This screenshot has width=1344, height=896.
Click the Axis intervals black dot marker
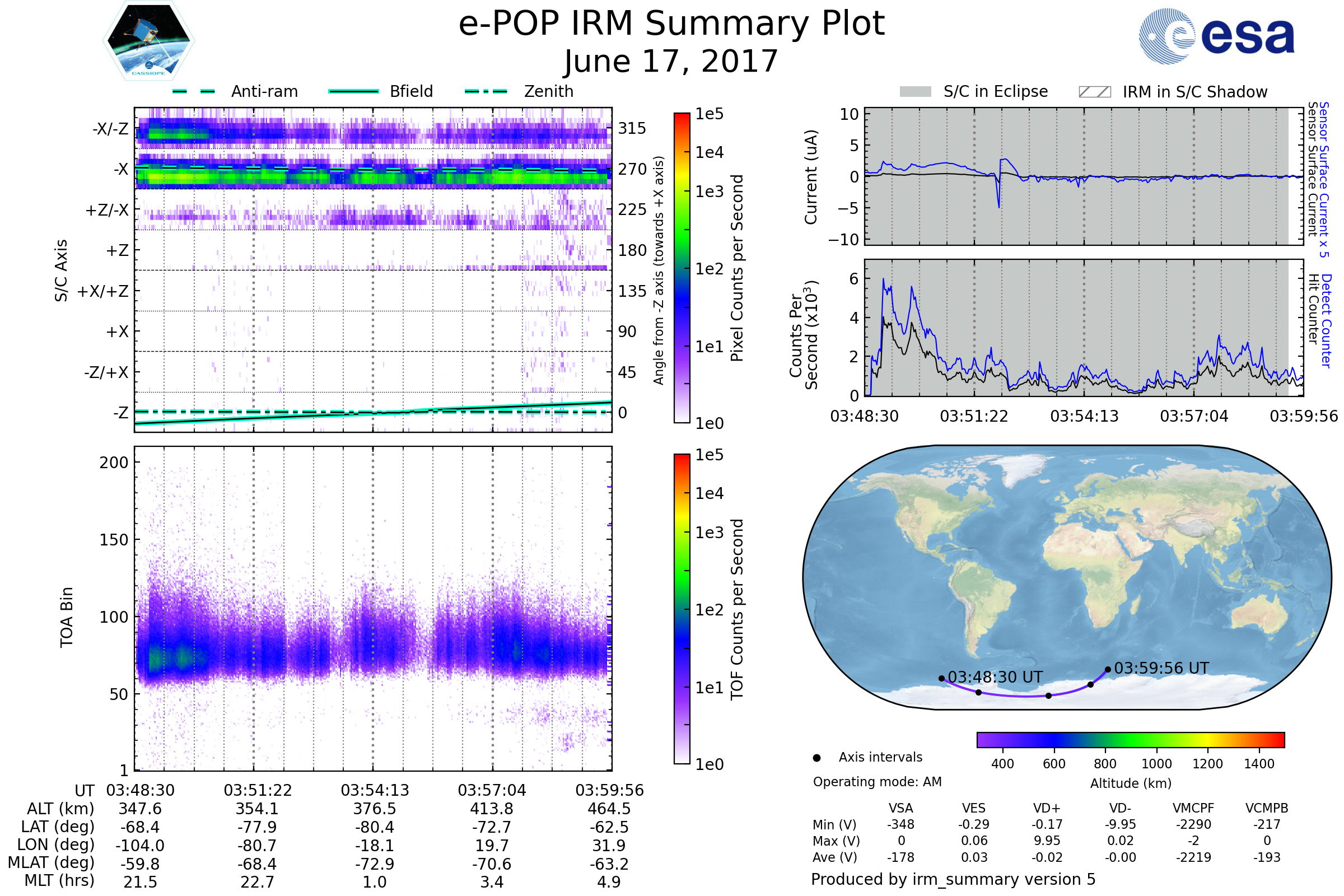point(816,758)
